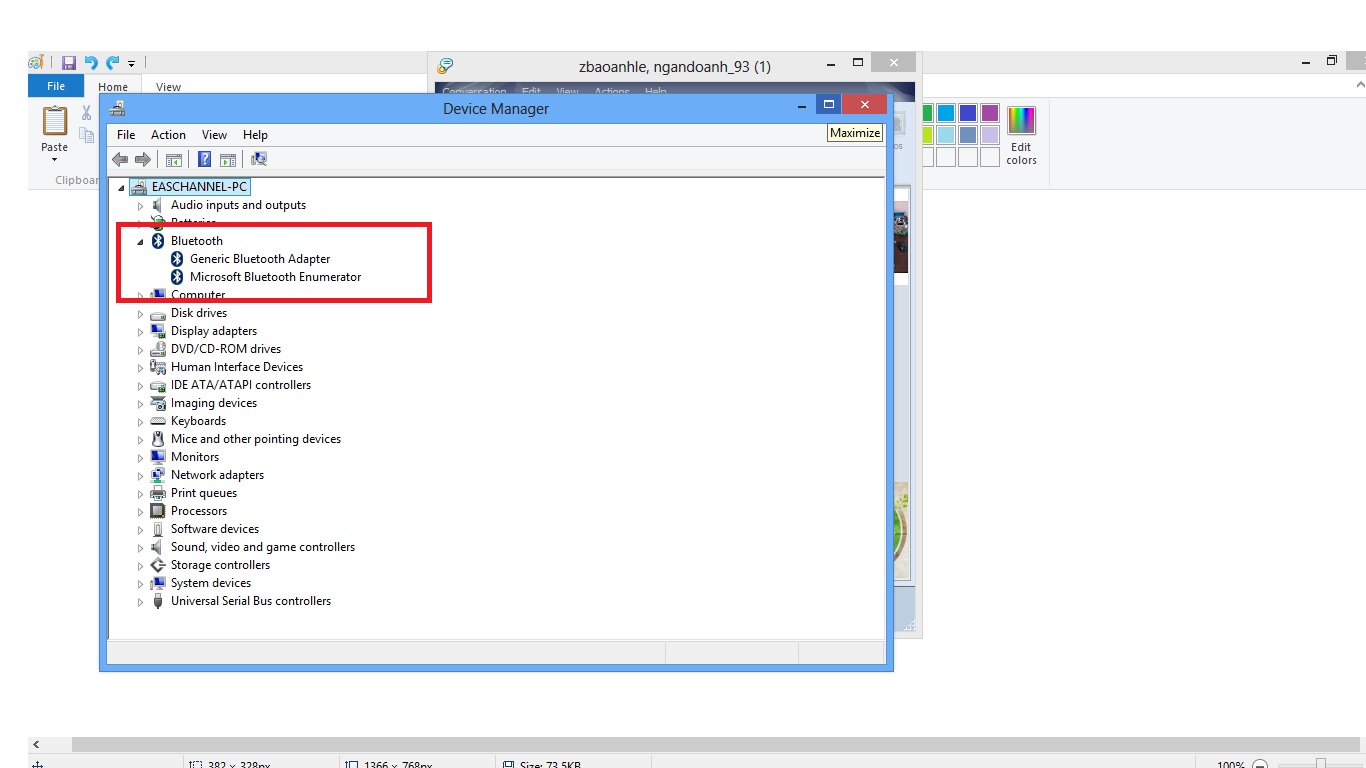The image size is (1366, 768).
Task: Click the Paste clipboard icon in Paint
Action: pyautogui.click(x=54, y=121)
